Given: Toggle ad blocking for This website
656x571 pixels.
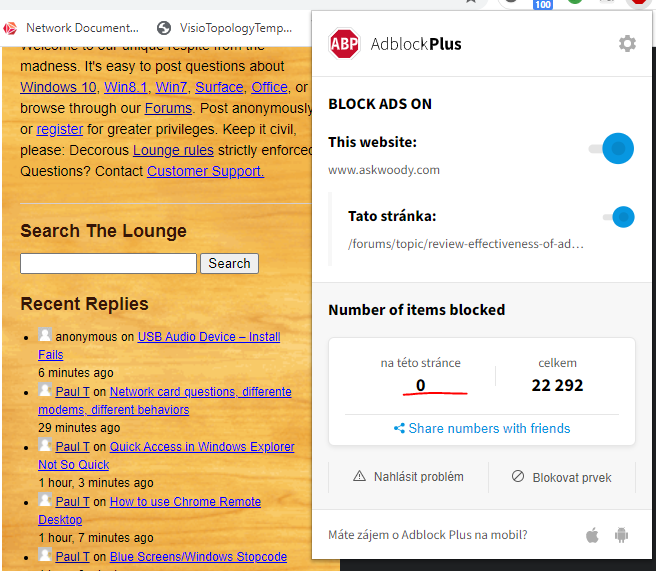Looking at the screenshot, I should pos(612,149).
